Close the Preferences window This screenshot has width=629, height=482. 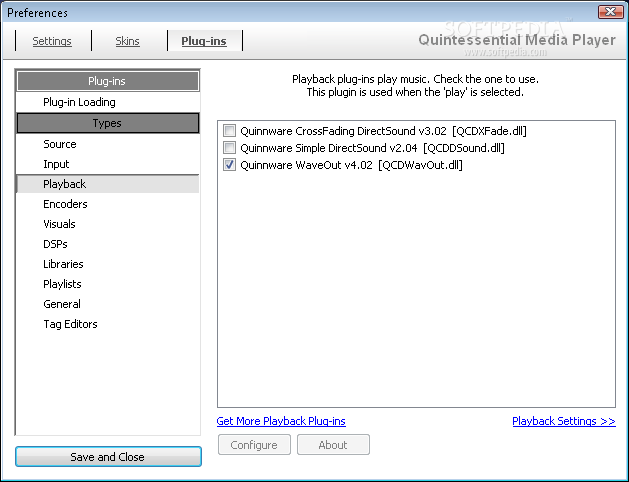click(611, 12)
